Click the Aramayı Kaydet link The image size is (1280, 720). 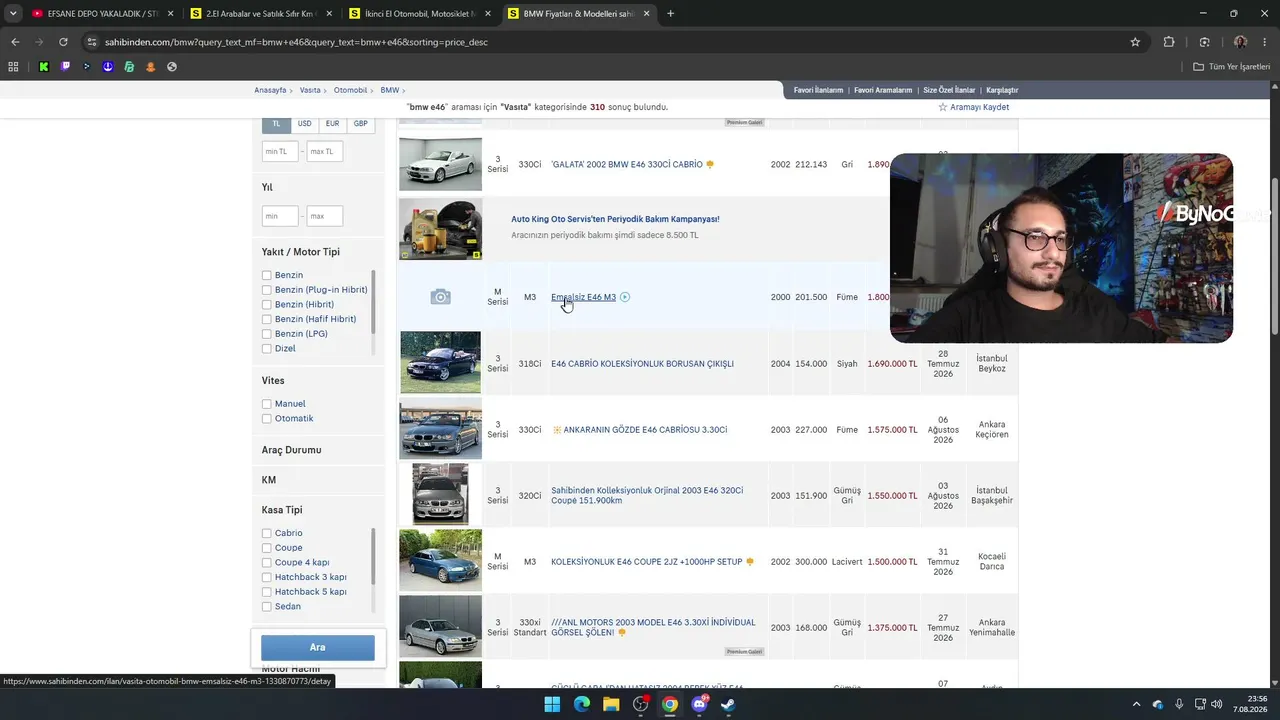tap(979, 107)
